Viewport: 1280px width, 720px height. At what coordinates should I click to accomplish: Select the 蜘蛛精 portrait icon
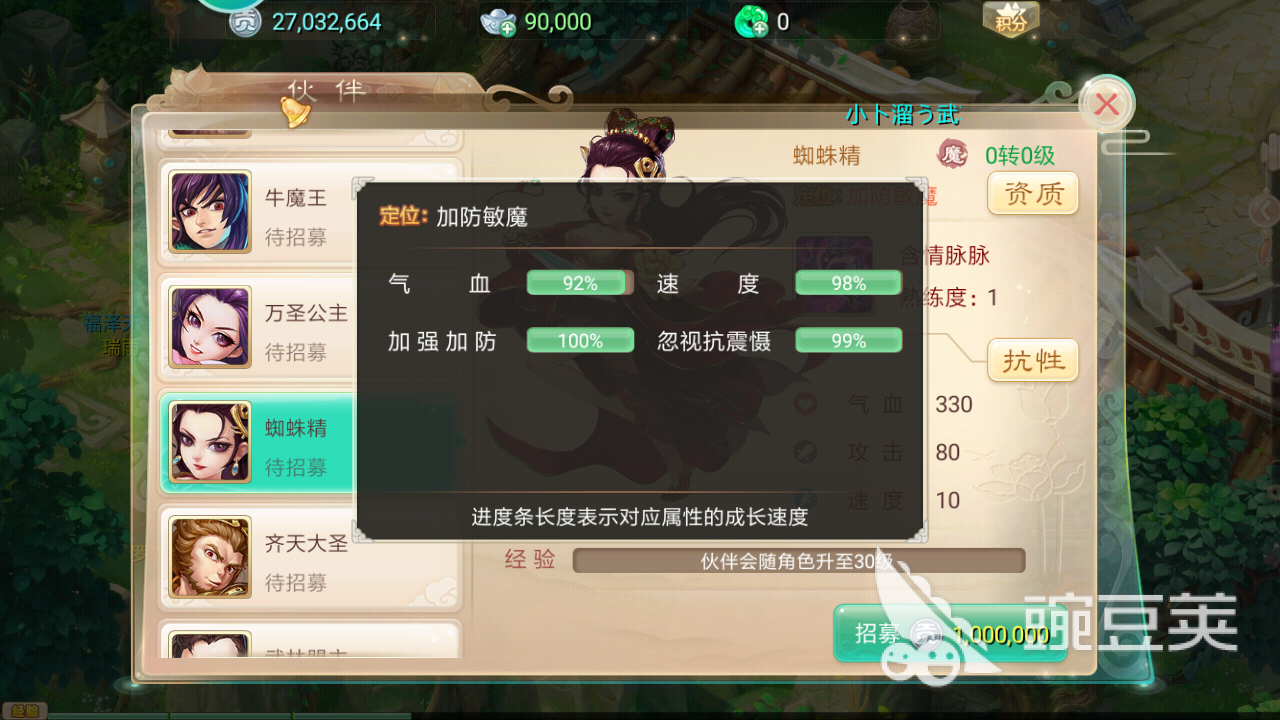tap(210, 441)
